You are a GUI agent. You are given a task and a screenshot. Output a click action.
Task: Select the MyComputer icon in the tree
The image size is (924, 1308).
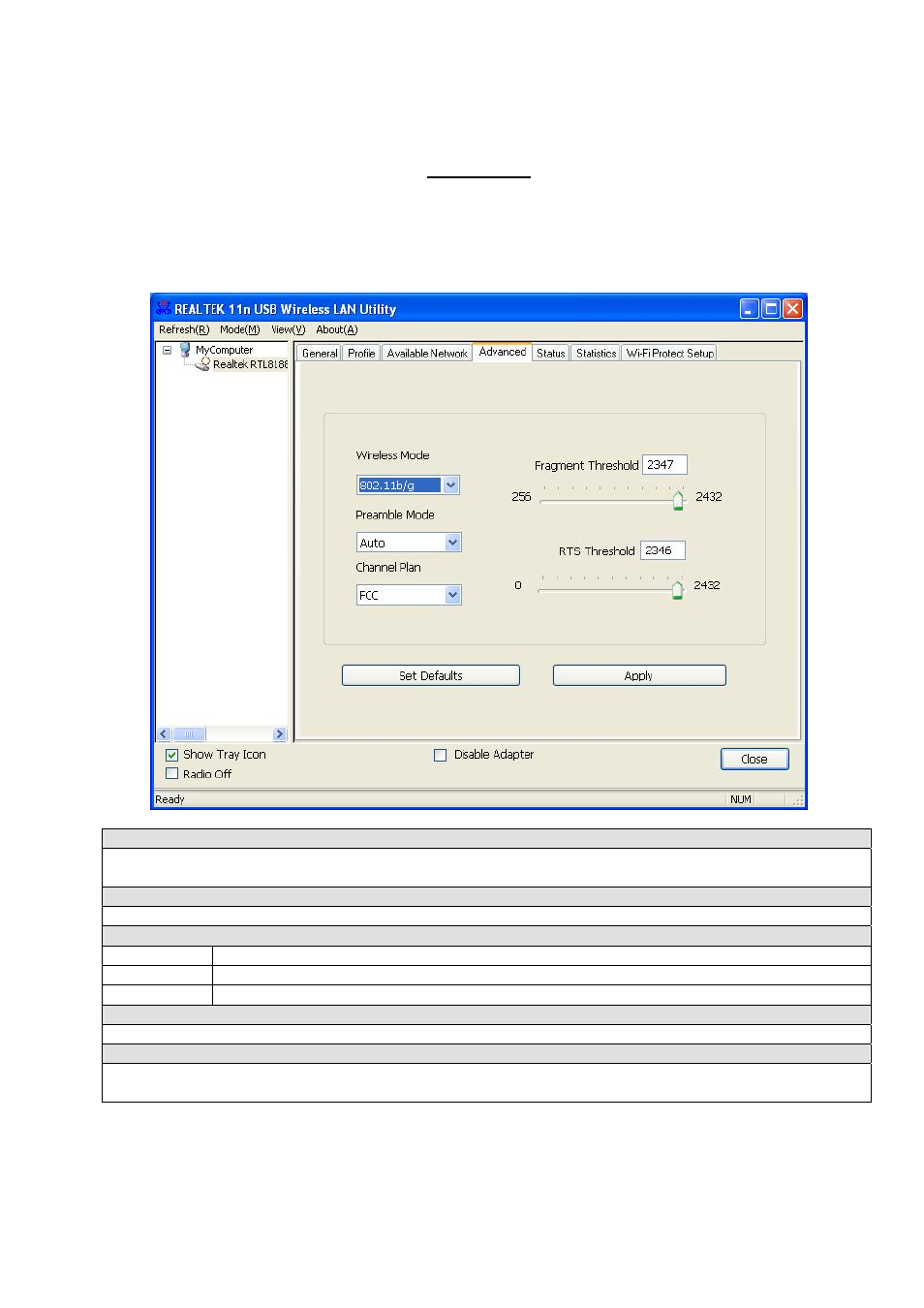tap(185, 350)
